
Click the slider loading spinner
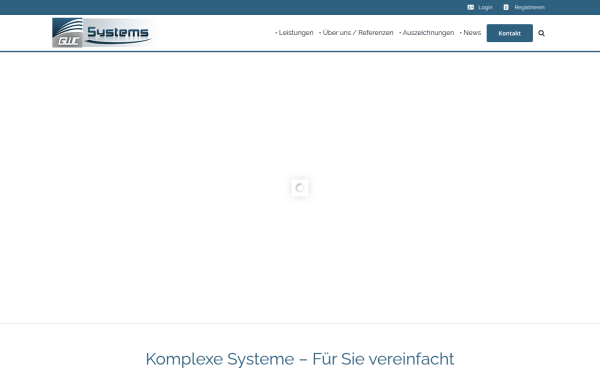point(300,188)
